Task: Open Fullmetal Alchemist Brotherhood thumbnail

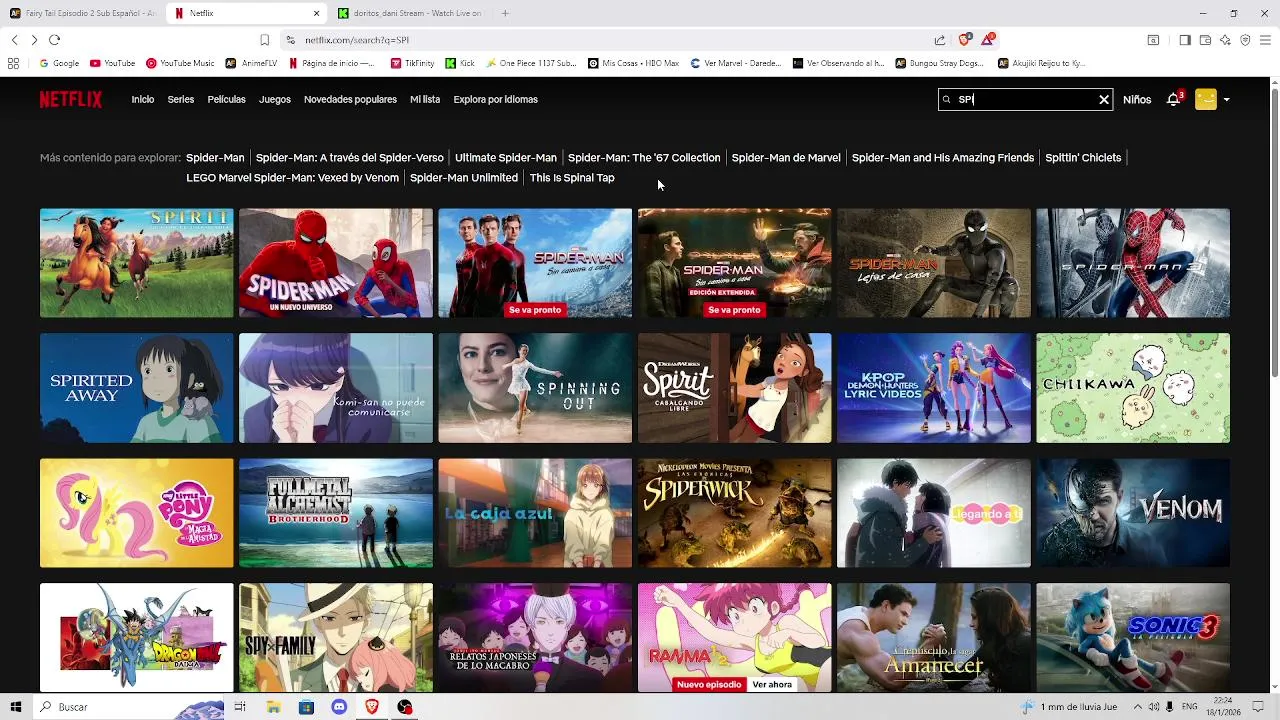Action: pos(336,513)
